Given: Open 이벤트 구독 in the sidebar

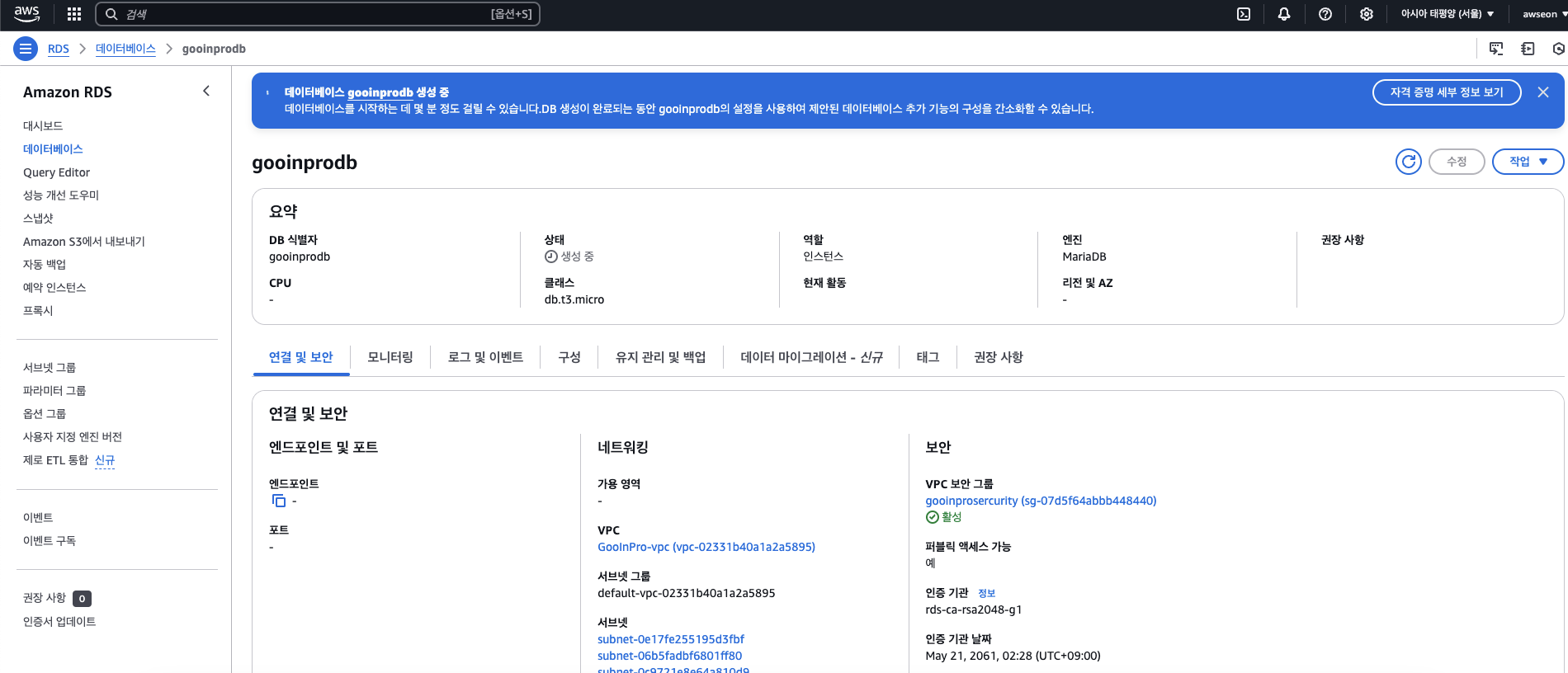Looking at the screenshot, I should [x=50, y=541].
